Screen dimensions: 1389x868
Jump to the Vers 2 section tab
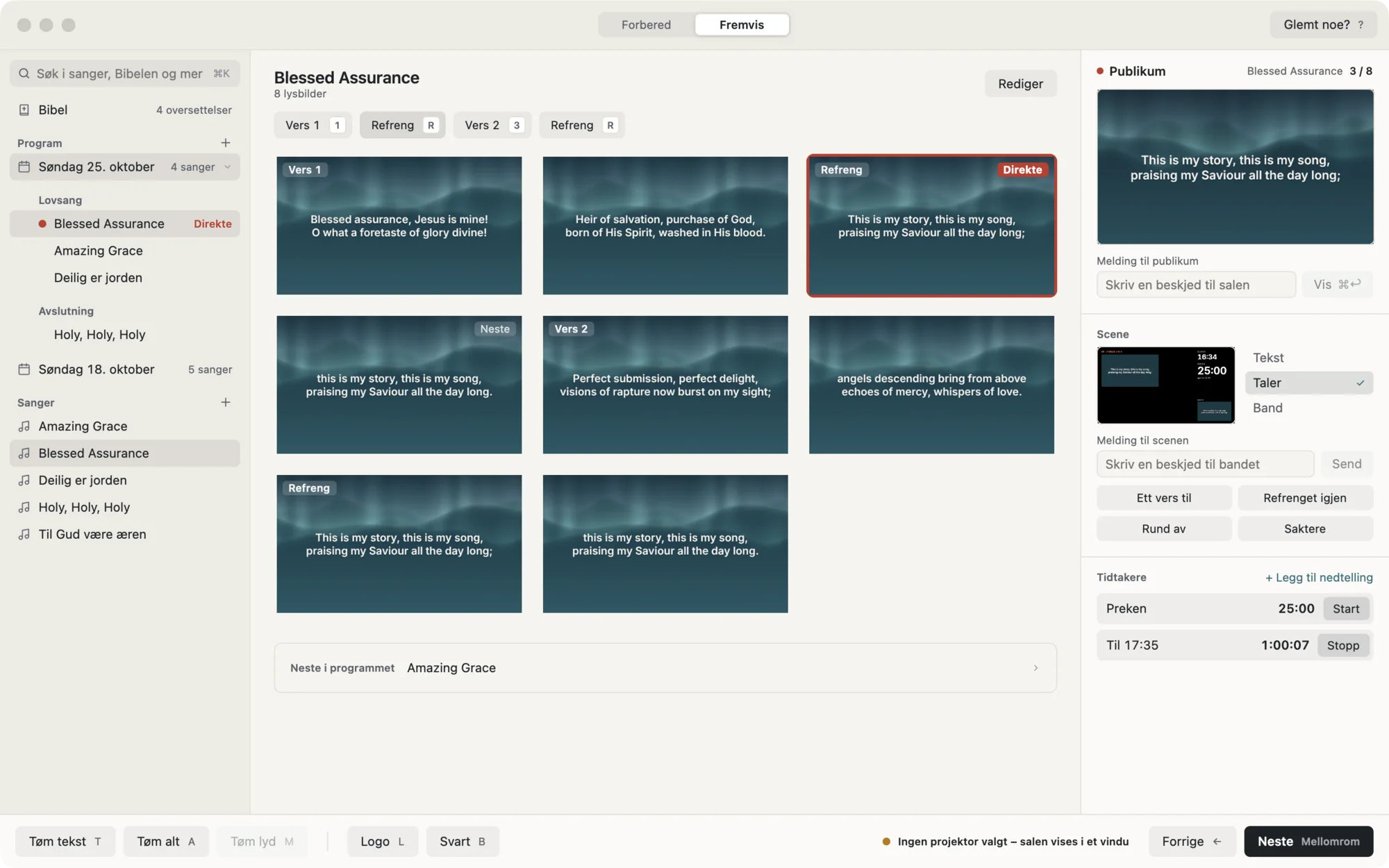coord(492,125)
